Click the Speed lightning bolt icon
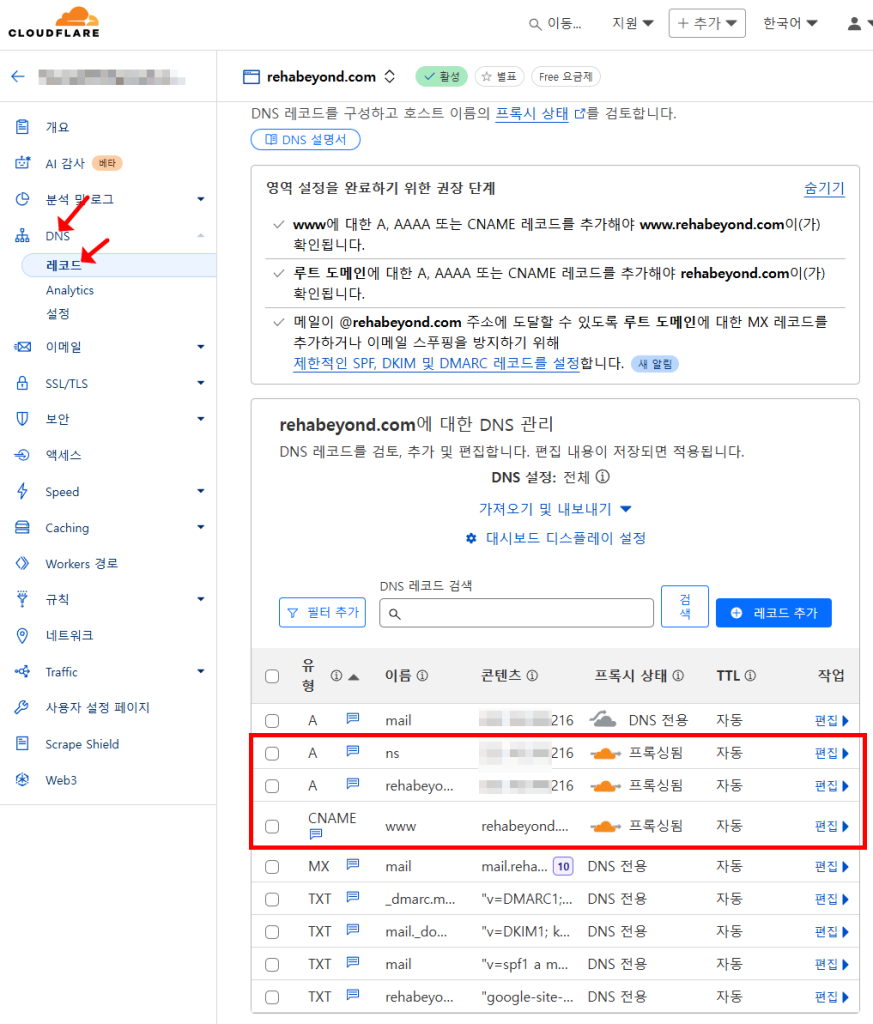This screenshot has width=873, height=1024. pos(22,491)
